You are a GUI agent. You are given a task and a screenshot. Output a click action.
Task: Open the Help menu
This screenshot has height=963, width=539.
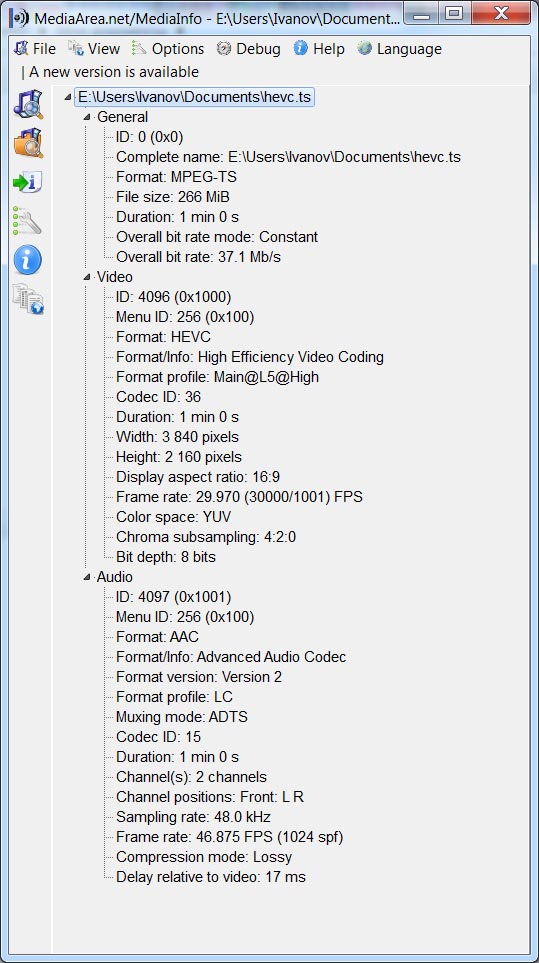319,49
